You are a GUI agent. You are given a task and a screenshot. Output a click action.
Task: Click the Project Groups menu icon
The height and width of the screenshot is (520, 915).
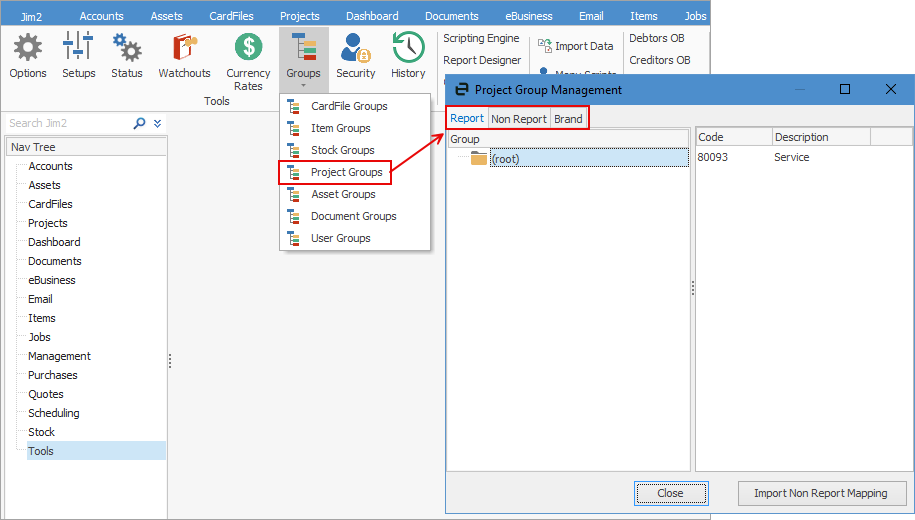[294, 173]
